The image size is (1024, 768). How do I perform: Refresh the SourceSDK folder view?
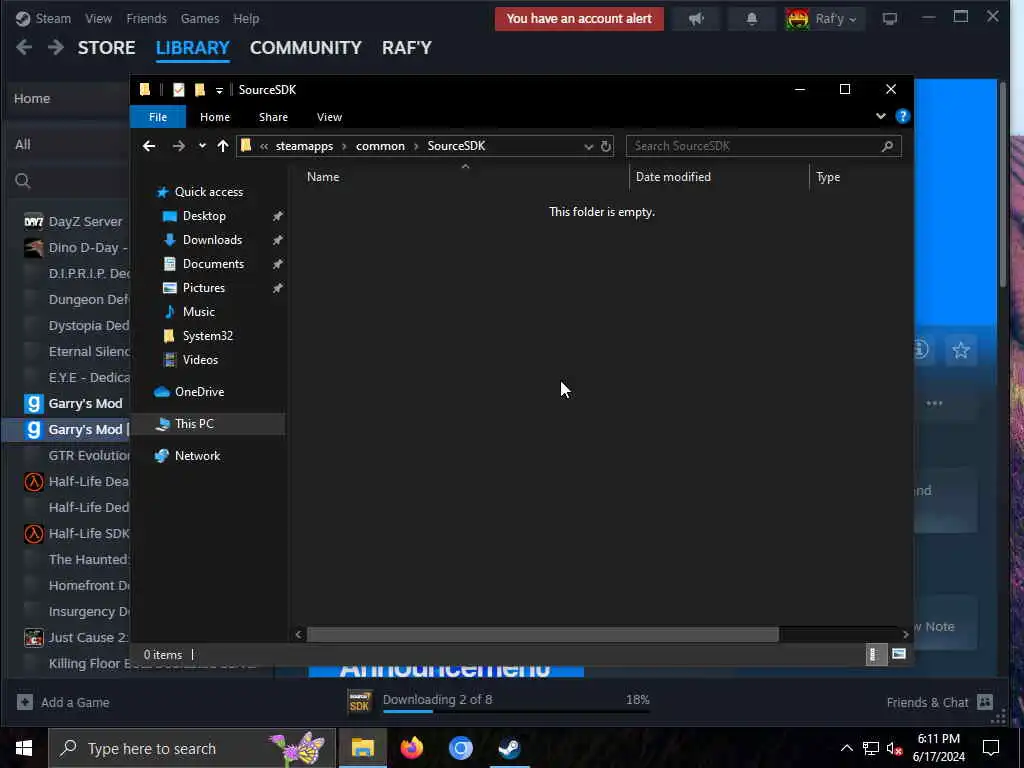click(x=605, y=146)
